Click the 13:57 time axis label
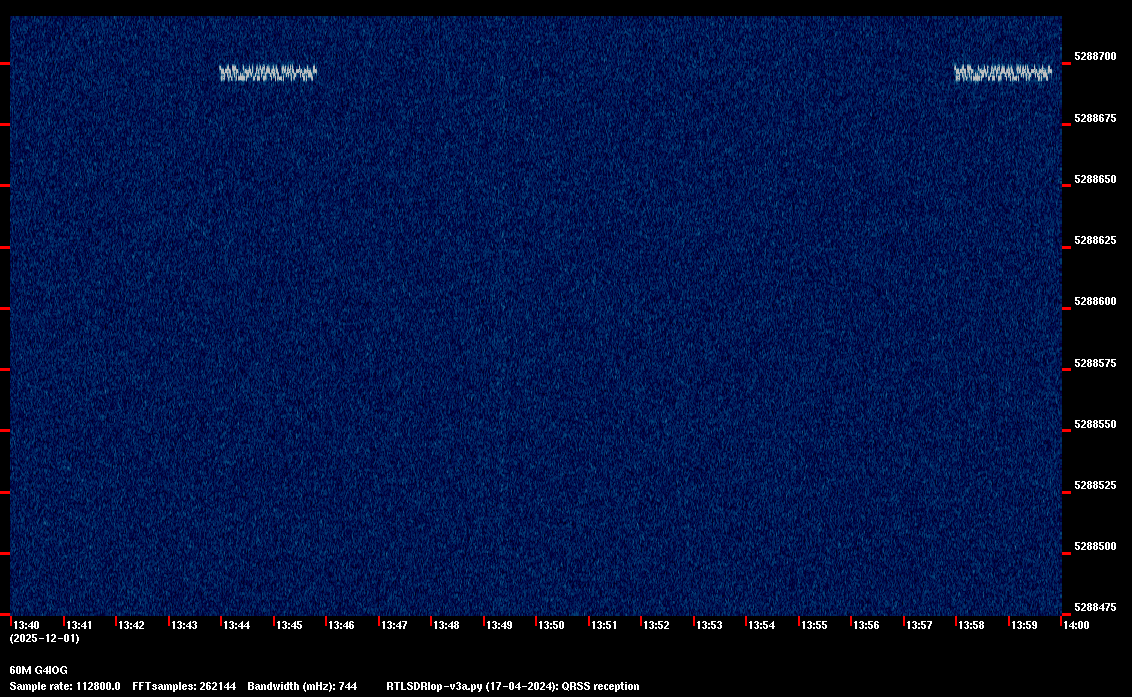1132x697 pixels. tap(919, 625)
